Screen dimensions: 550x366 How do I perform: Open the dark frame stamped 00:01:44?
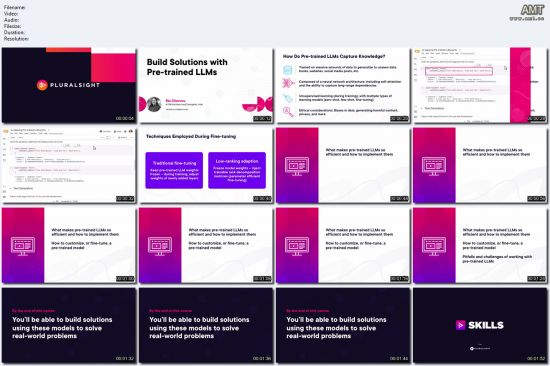pos(343,325)
